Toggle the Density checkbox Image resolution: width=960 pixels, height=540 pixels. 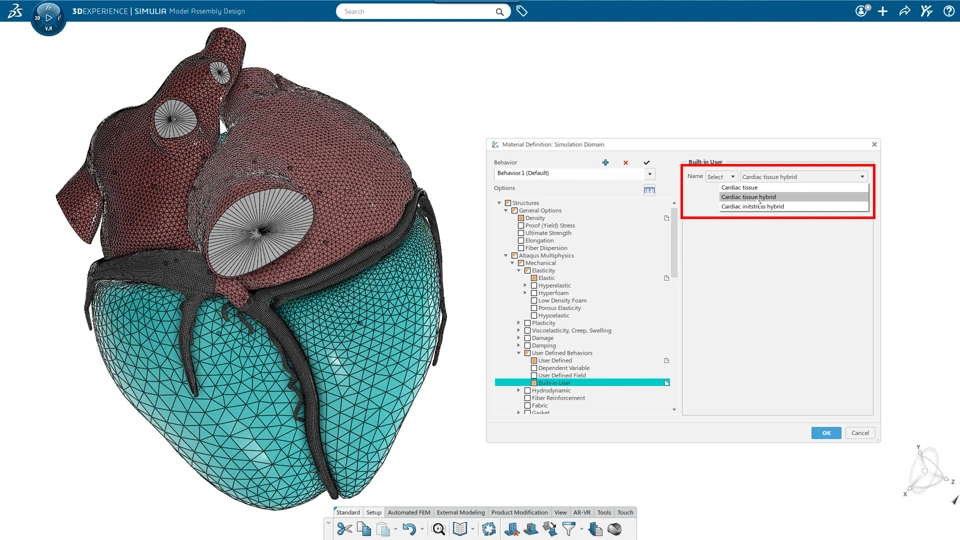[521, 218]
